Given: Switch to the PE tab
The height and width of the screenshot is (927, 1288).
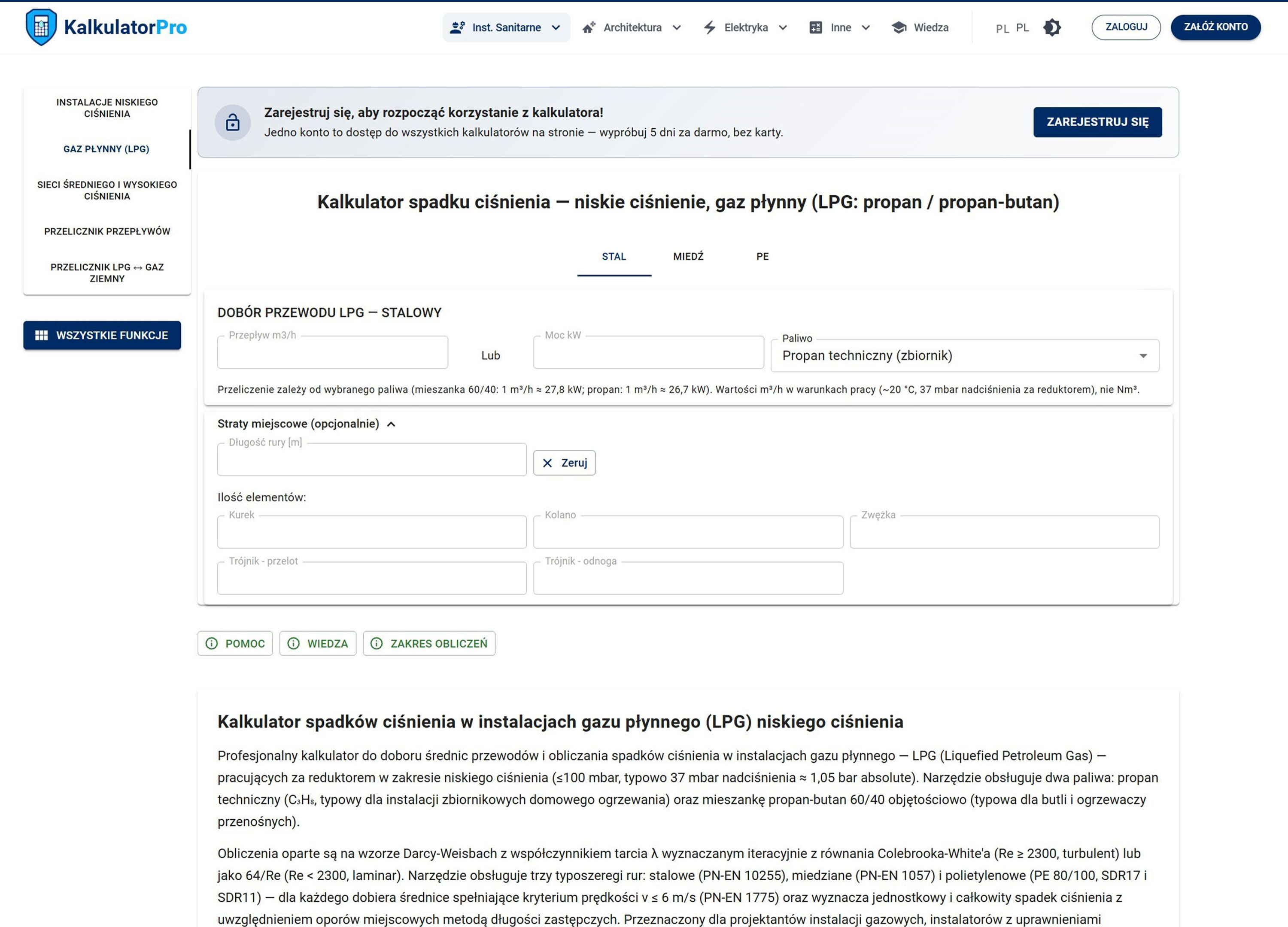Looking at the screenshot, I should 762,257.
